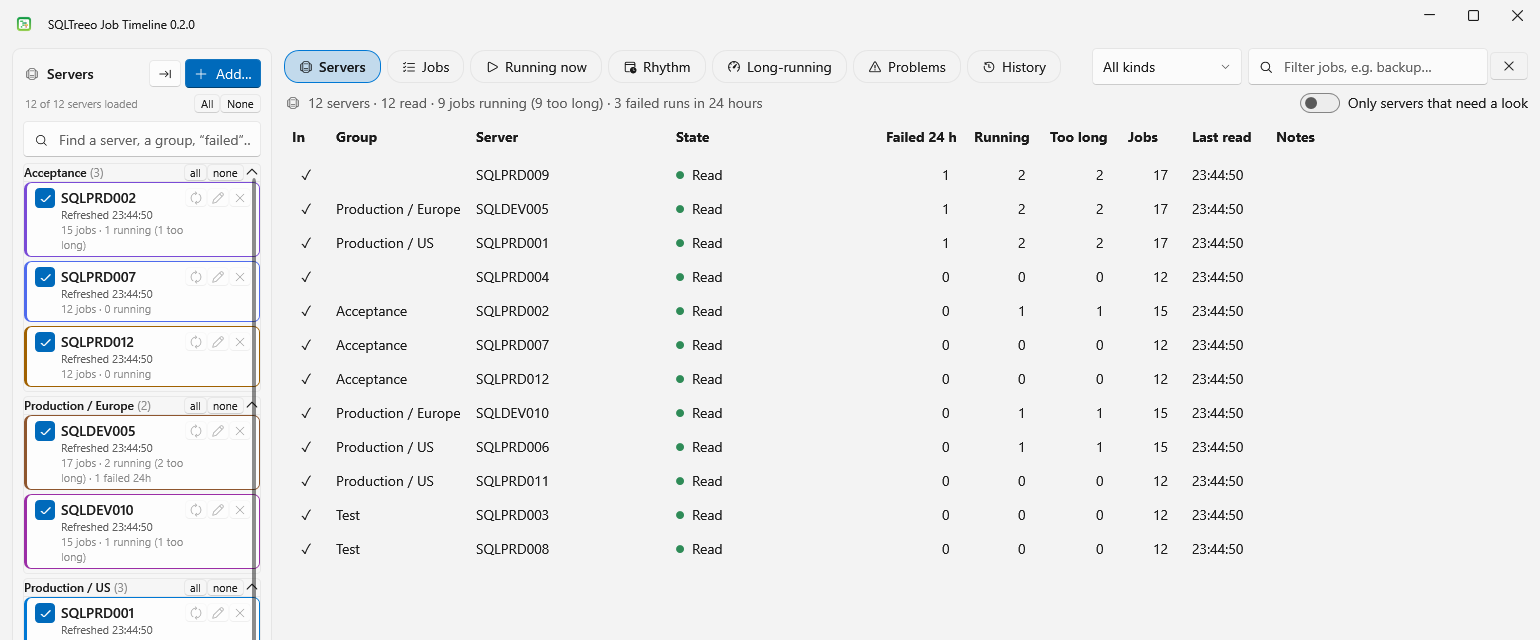This screenshot has width=1540, height=640.
Task: Remove SQLDEV010 from the server list
Action: click(x=240, y=510)
